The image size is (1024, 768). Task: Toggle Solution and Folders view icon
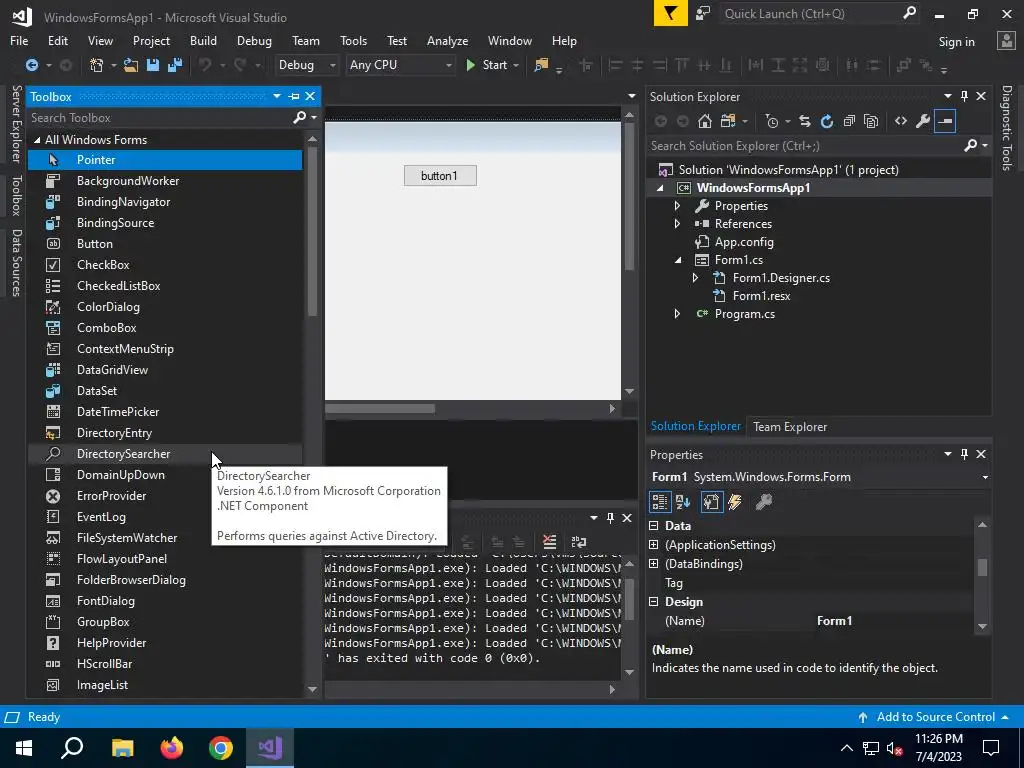(728, 121)
